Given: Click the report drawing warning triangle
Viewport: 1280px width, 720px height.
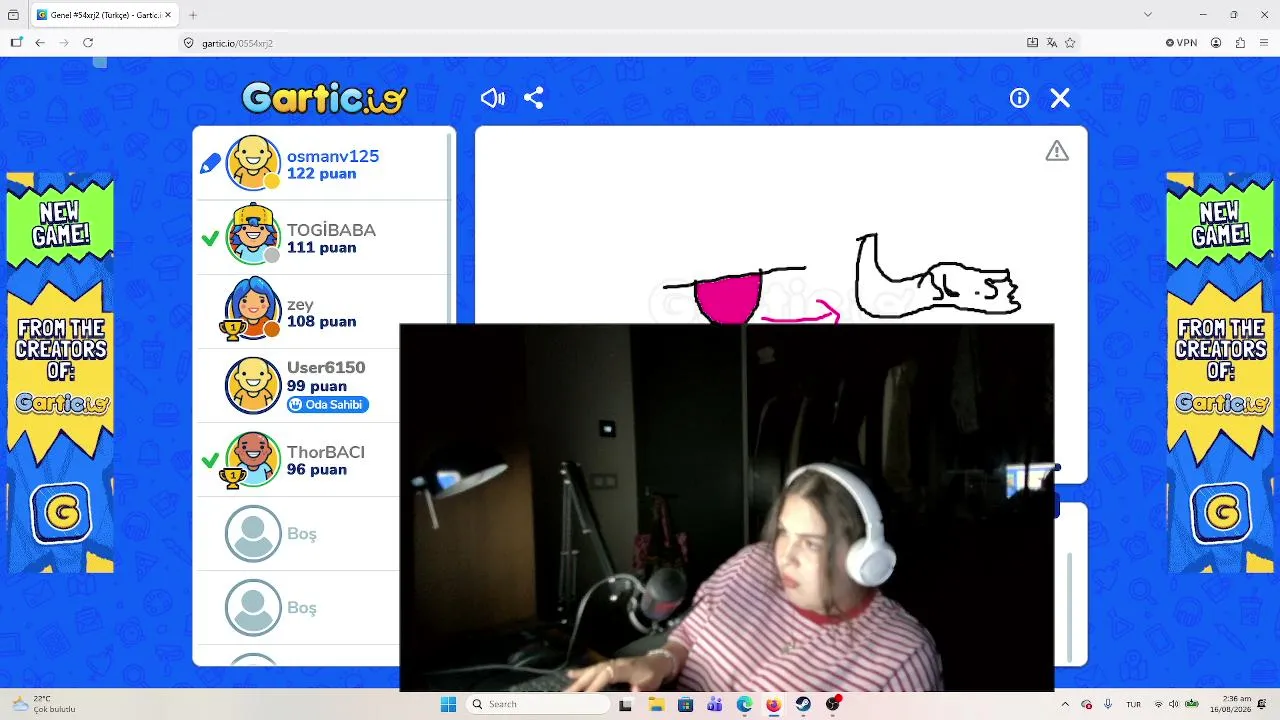Looking at the screenshot, I should (1057, 151).
